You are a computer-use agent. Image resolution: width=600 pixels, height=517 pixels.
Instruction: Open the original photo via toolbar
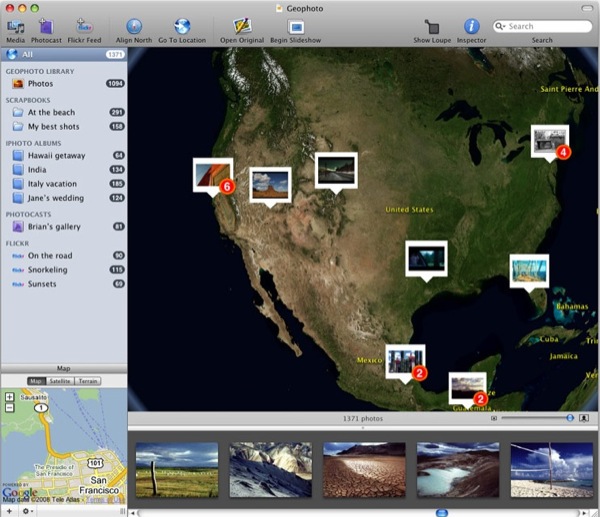point(242,26)
